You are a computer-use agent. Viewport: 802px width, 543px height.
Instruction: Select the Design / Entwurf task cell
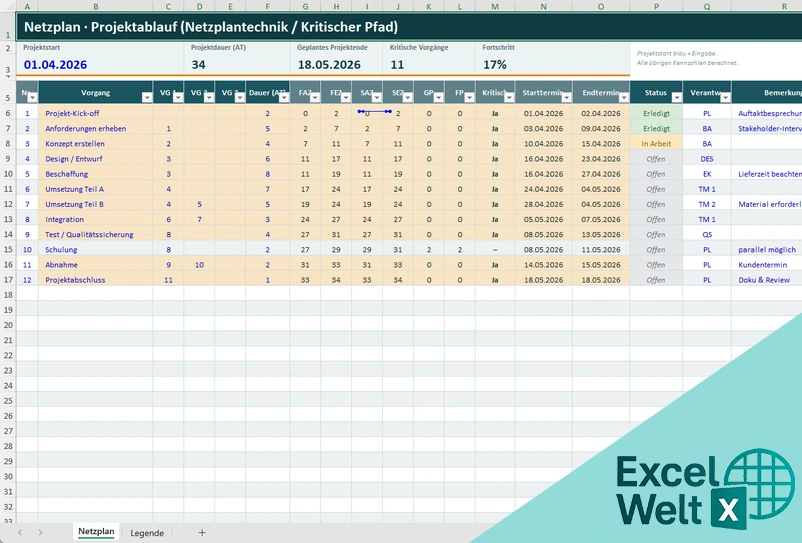(x=96, y=159)
